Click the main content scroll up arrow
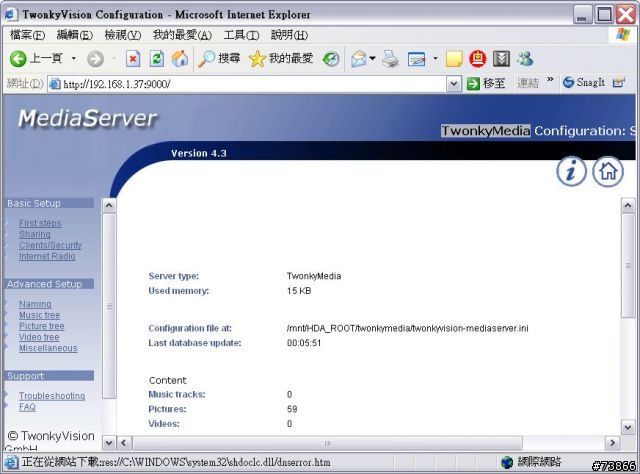This screenshot has height=474, width=640. point(628,205)
